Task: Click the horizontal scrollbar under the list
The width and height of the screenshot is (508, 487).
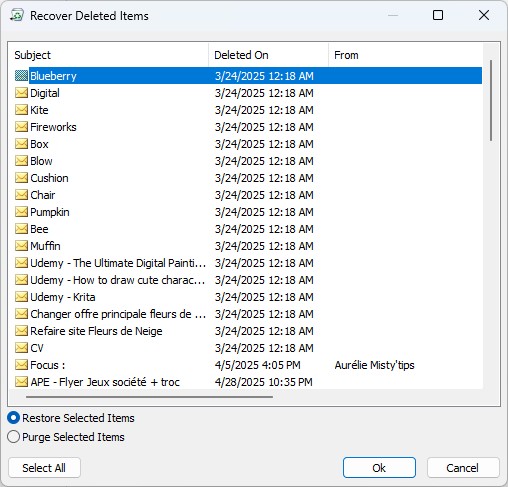Action: [x=149, y=397]
